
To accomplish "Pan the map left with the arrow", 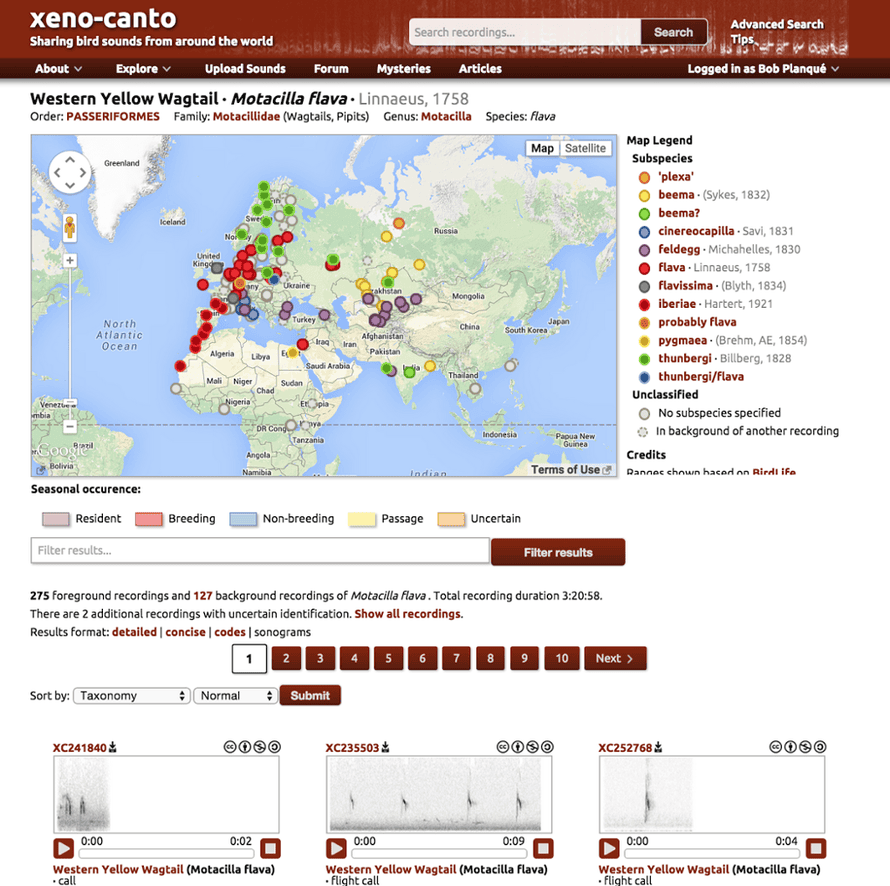I will [x=57, y=173].
